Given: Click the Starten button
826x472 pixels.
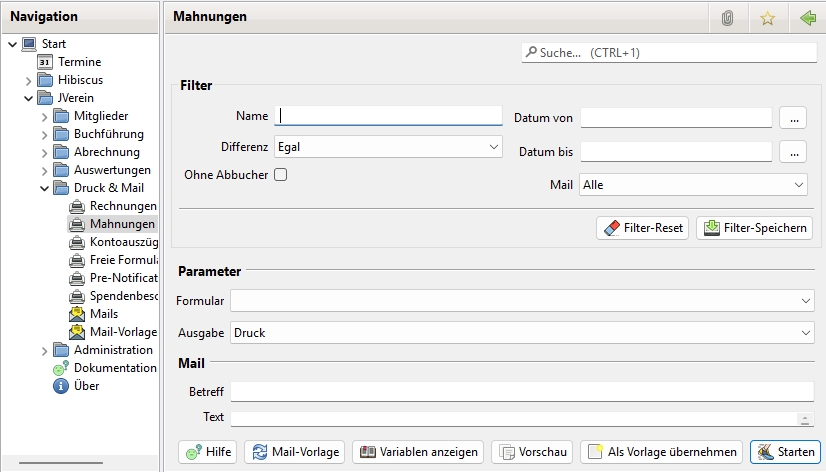Looking at the screenshot, I should point(785,452).
